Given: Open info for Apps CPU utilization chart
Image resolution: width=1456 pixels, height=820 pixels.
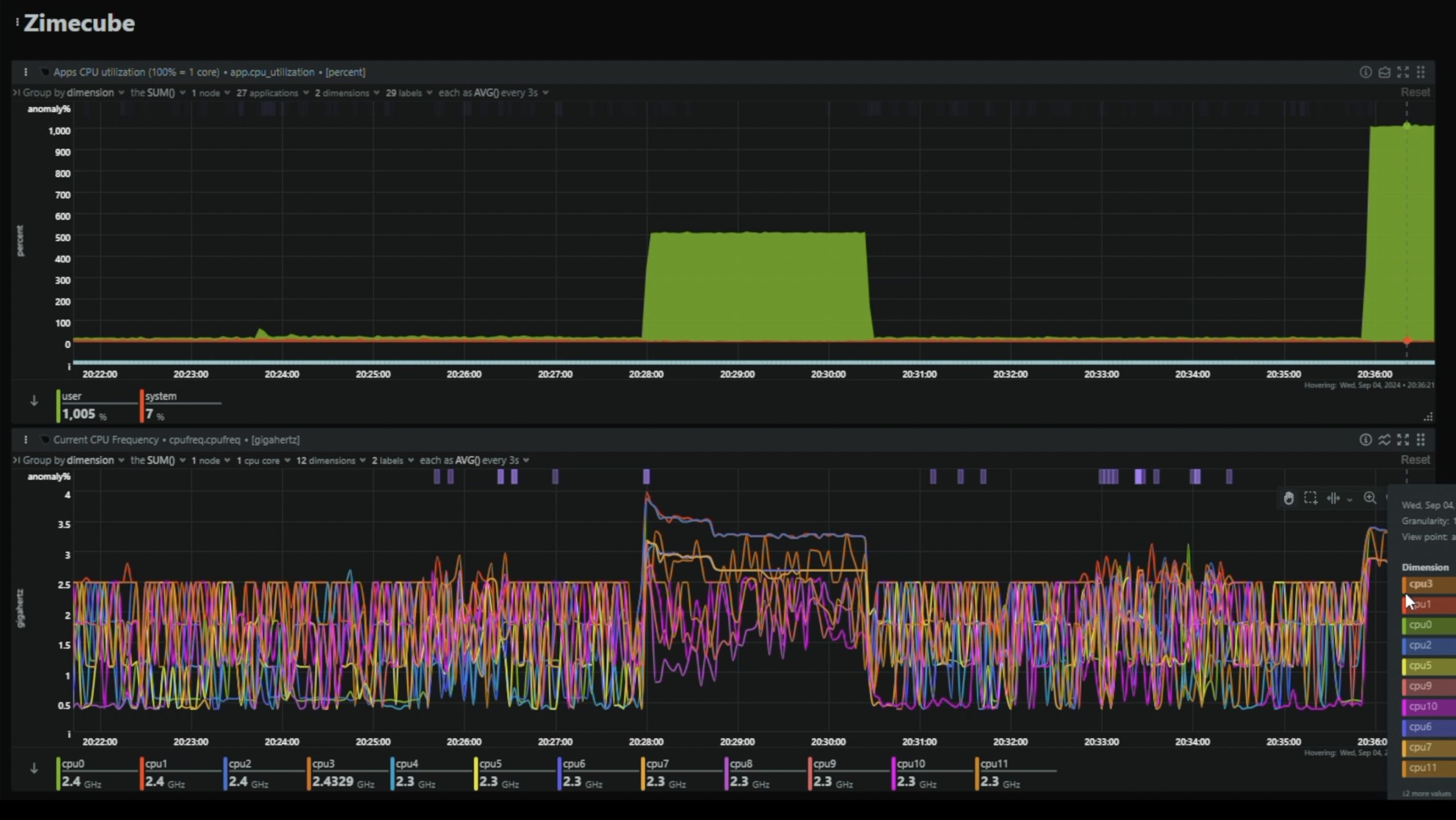Looking at the screenshot, I should pyautogui.click(x=1365, y=72).
